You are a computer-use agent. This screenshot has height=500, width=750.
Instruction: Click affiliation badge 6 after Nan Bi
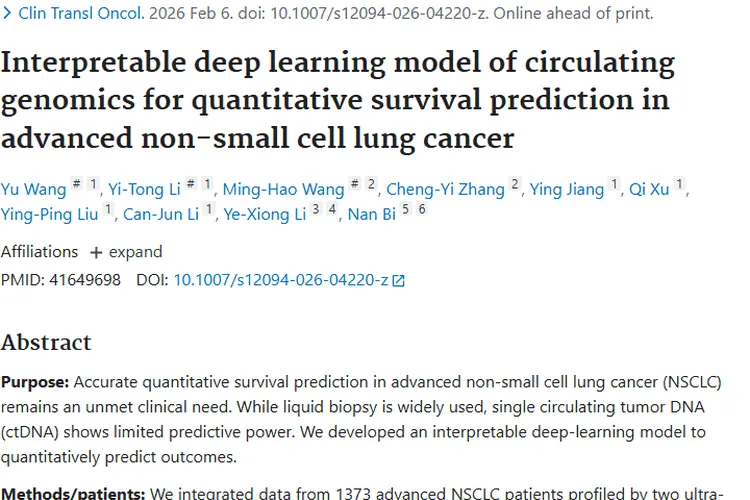[422, 210]
